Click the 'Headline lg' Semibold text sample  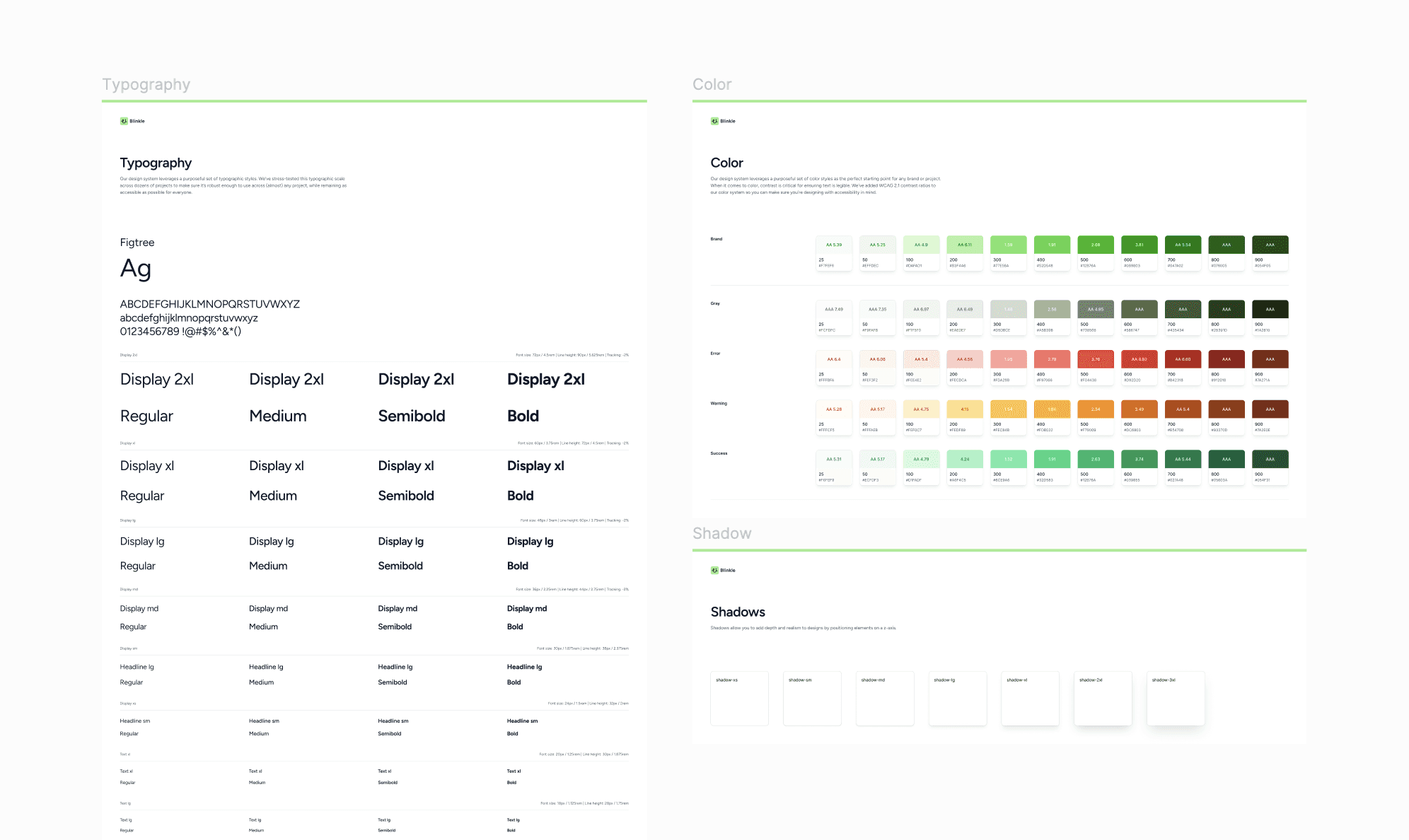click(395, 667)
